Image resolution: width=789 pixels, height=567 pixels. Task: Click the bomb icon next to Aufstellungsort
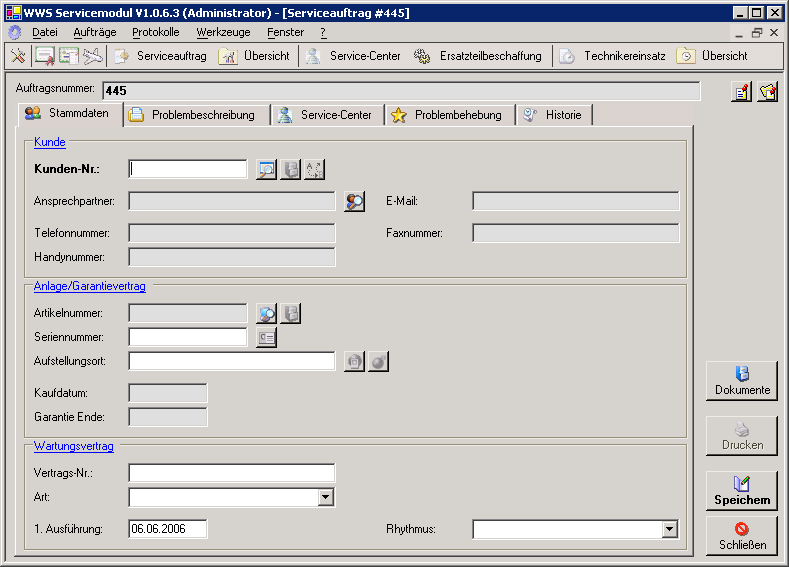378,362
